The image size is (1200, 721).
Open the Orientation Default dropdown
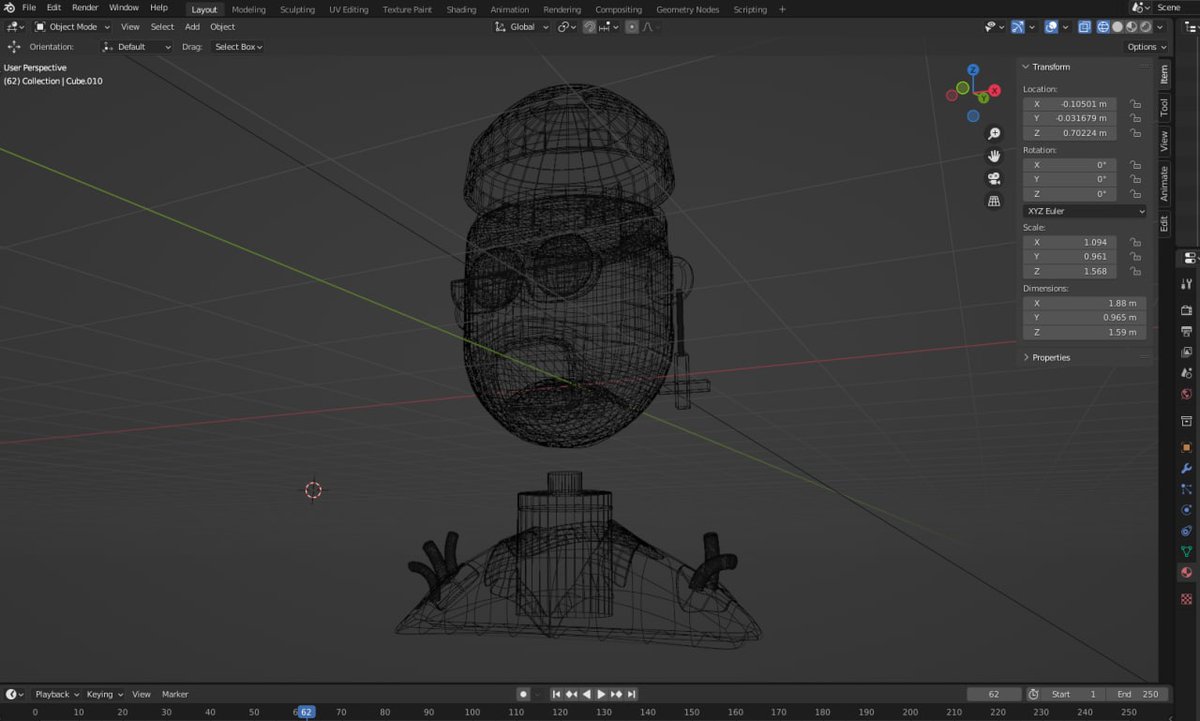137,47
